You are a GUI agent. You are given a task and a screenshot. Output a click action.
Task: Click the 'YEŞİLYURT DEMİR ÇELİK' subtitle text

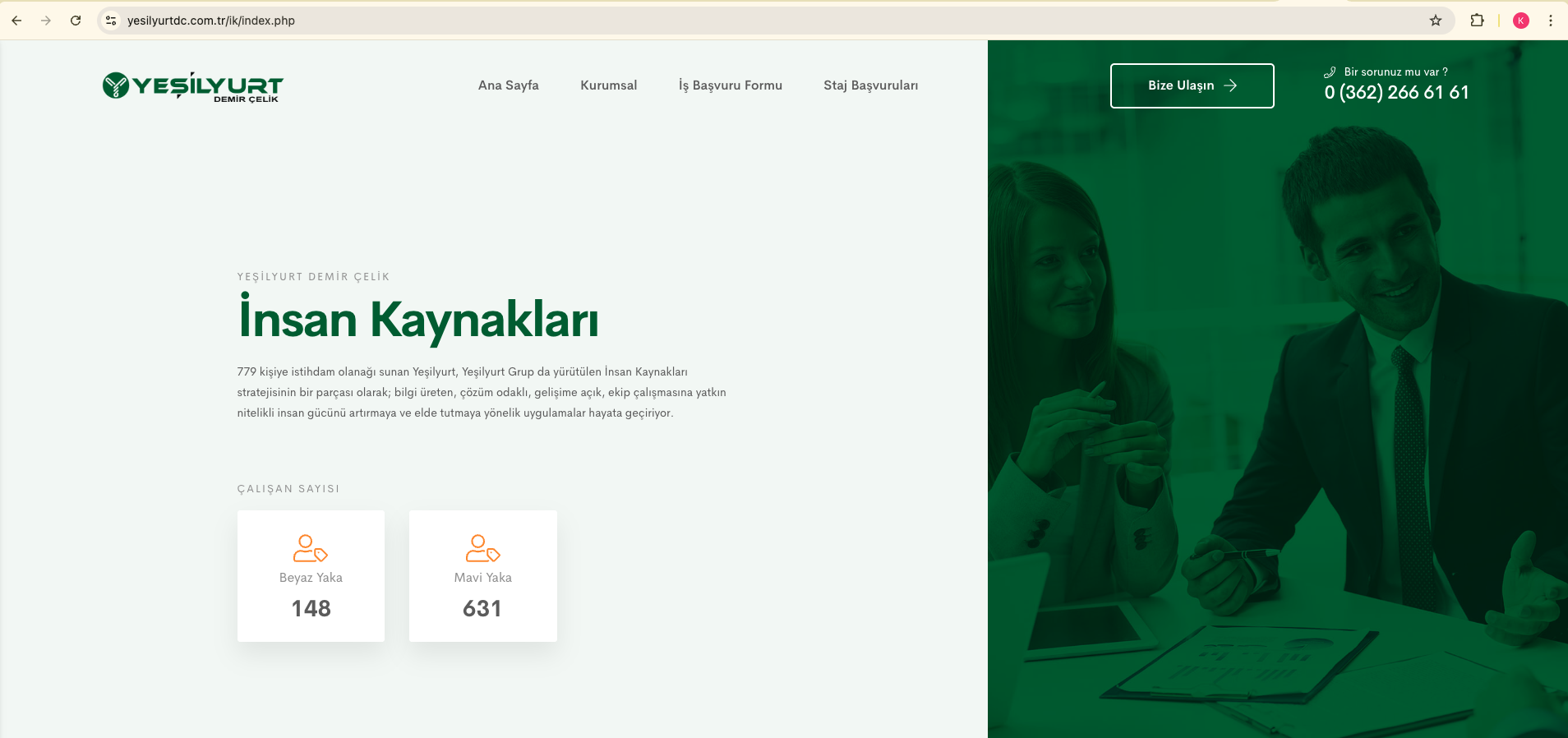pos(313,277)
